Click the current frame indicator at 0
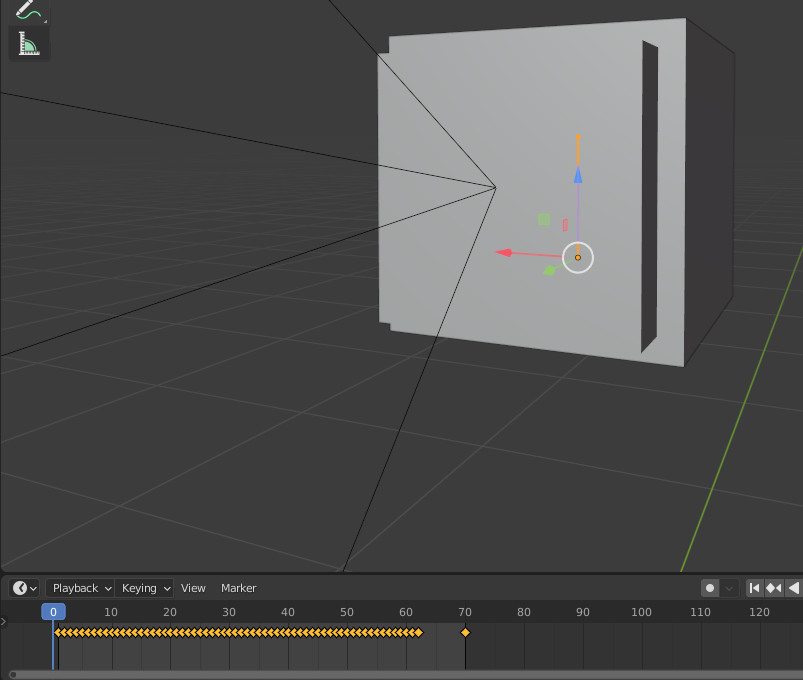This screenshot has height=680, width=803. click(x=53, y=612)
